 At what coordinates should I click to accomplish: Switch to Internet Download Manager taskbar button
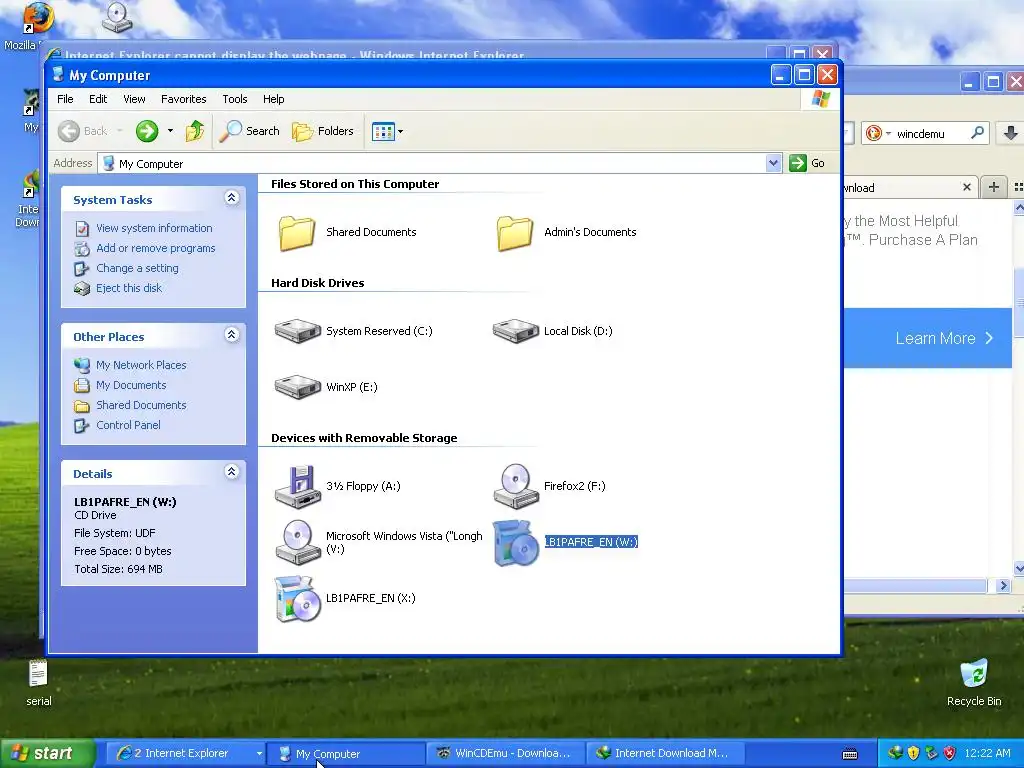point(665,754)
